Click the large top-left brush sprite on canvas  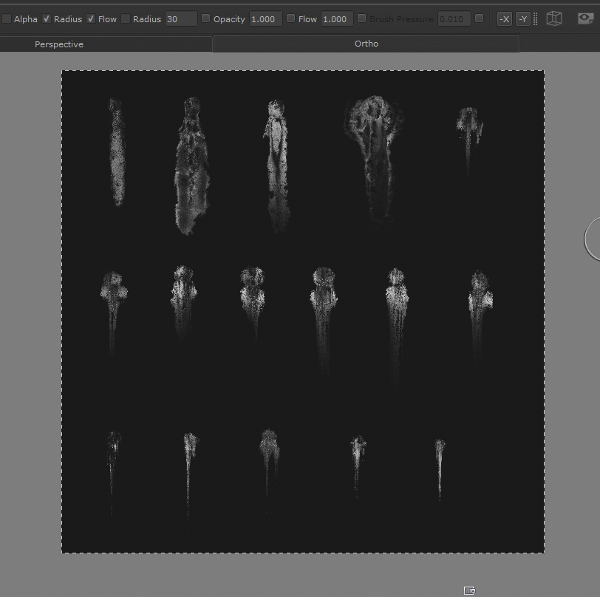coord(117,152)
